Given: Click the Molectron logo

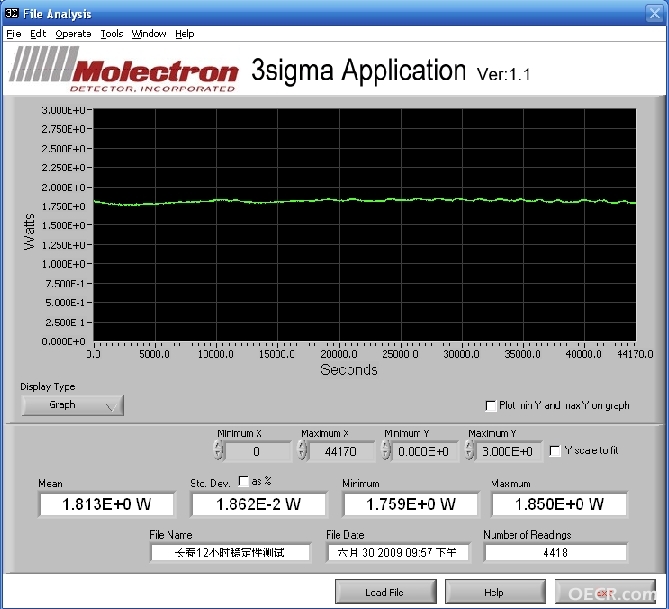Looking at the screenshot, I should pos(124,70).
